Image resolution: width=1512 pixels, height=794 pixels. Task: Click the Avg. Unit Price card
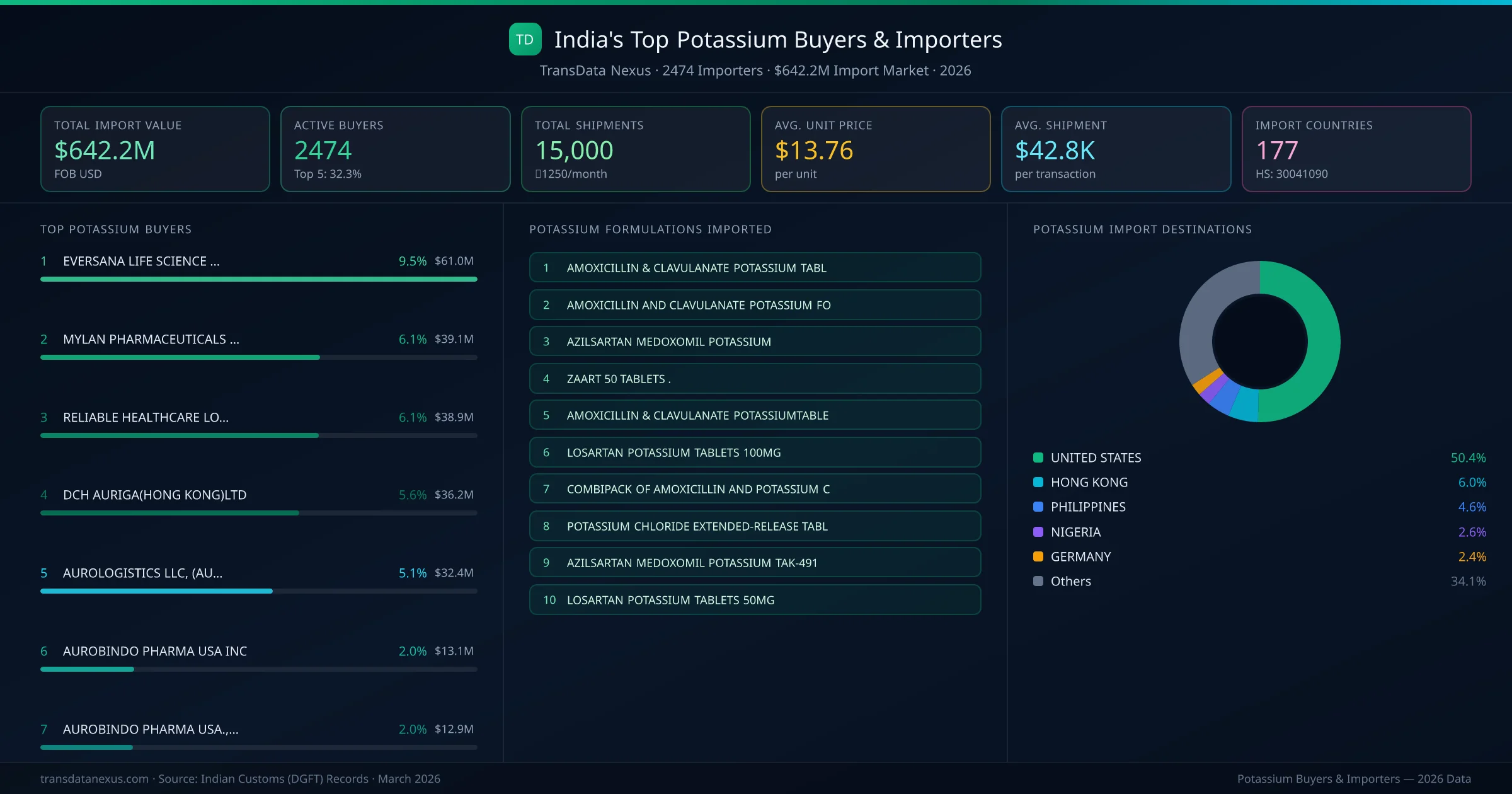[876, 149]
